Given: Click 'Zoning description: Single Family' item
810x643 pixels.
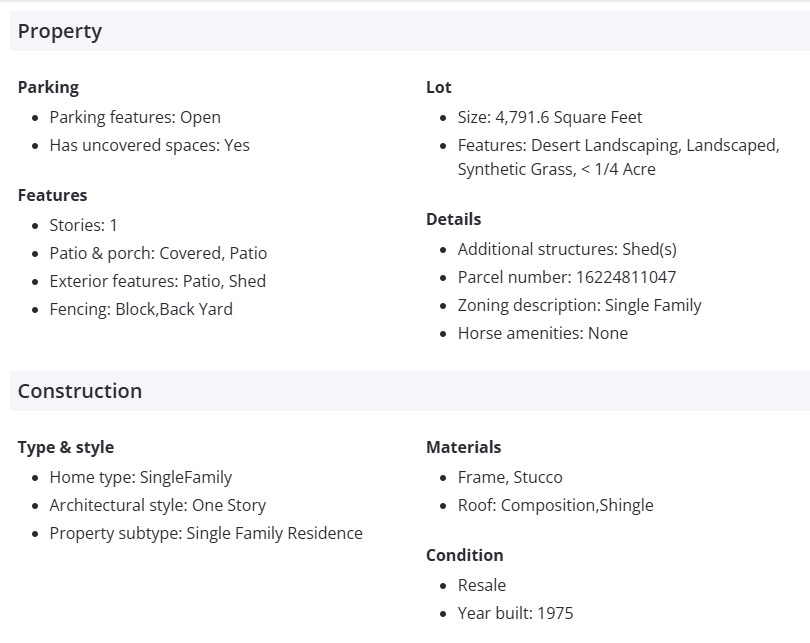Looking at the screenshot, I should (579, 305).
